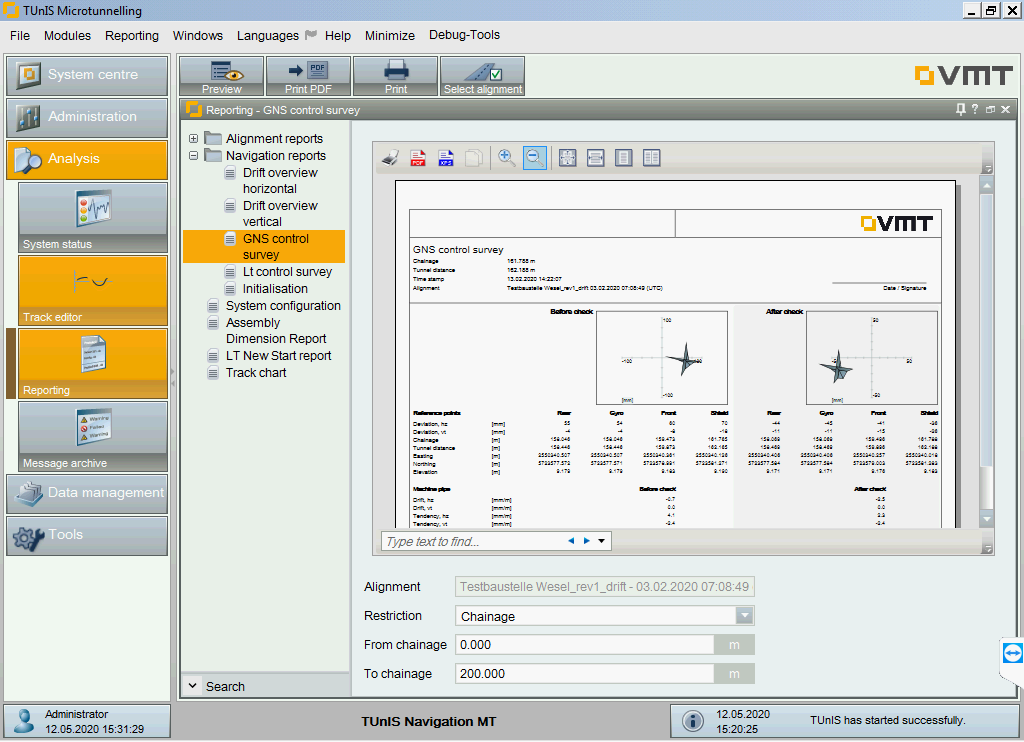Select the Lt control survey report

point(287,272)
